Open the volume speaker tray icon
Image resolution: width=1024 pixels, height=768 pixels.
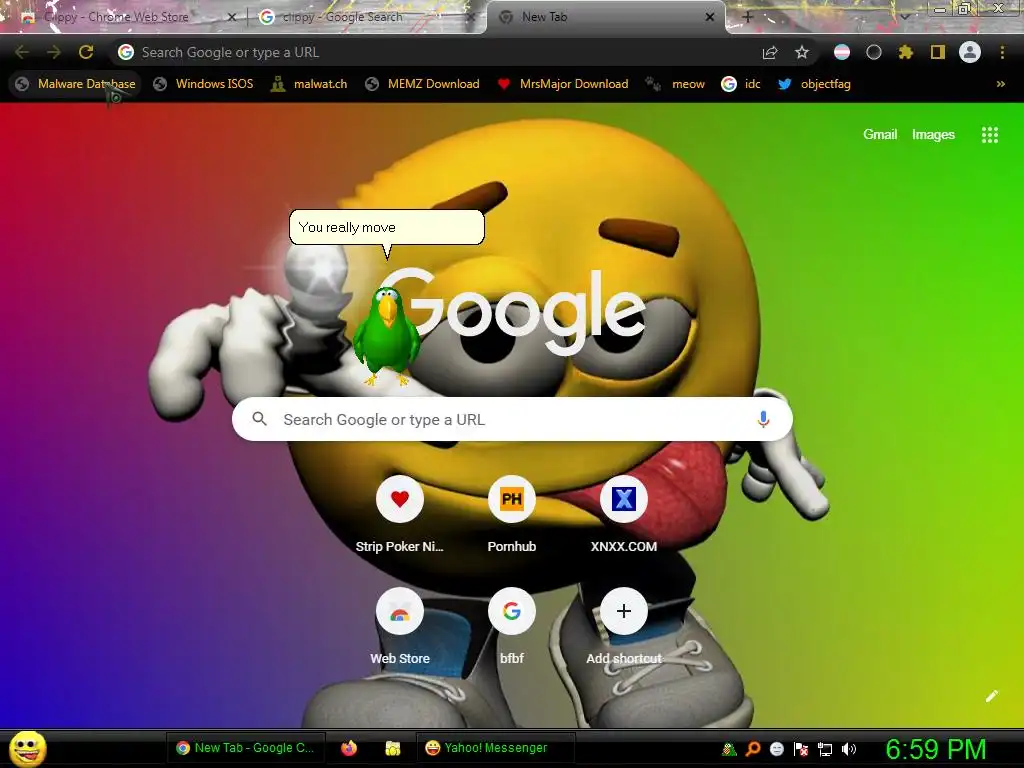(849, 749)
